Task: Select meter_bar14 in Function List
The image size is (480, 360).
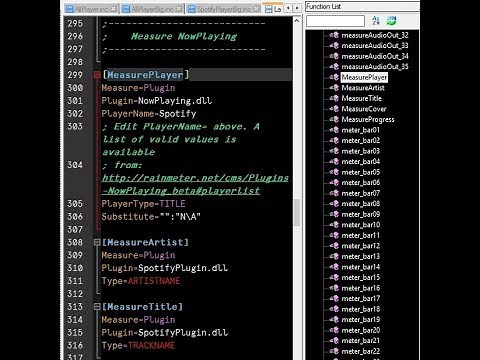Action: (360, 267)
